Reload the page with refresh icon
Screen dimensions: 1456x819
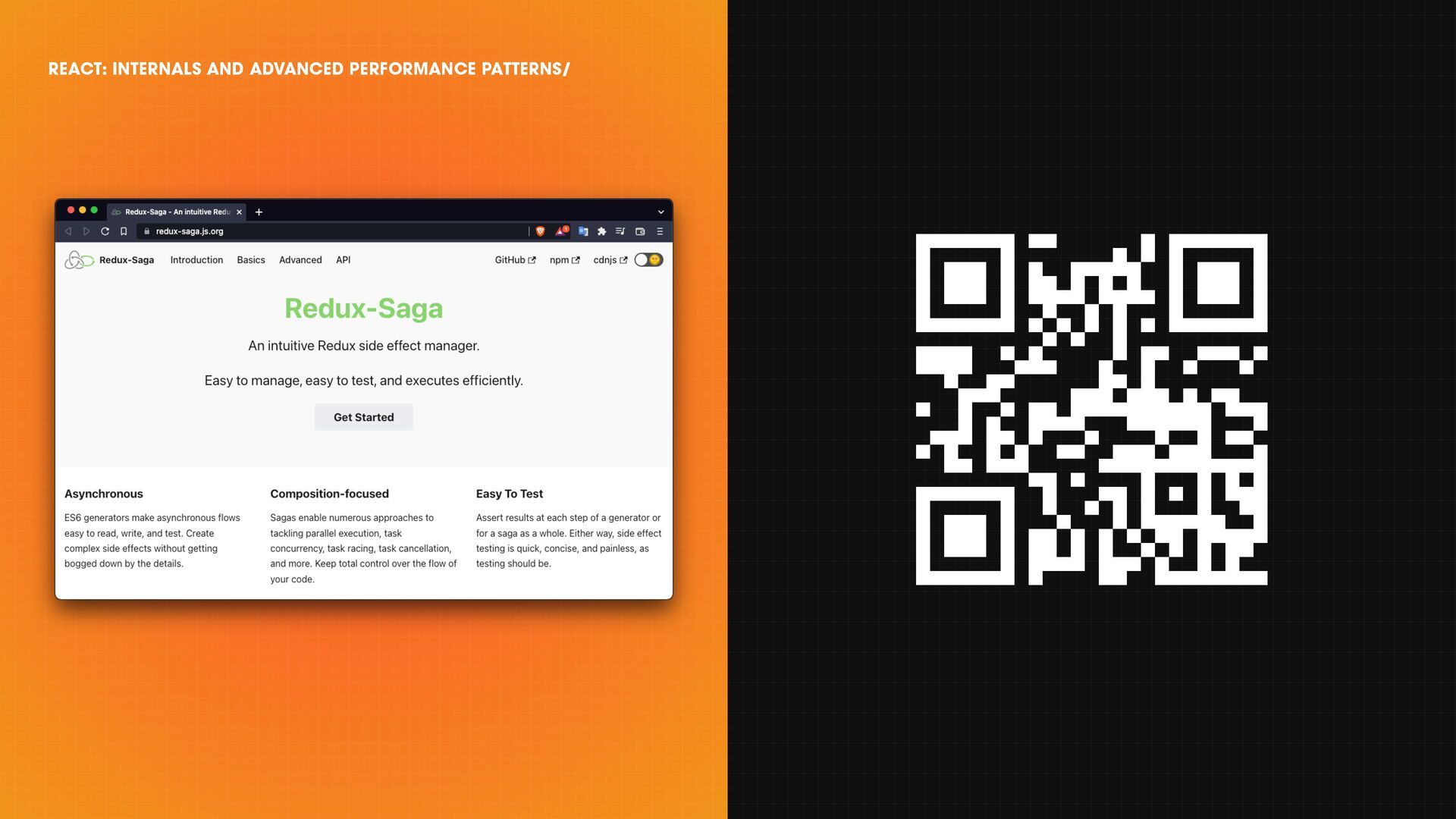pos(105,231)
